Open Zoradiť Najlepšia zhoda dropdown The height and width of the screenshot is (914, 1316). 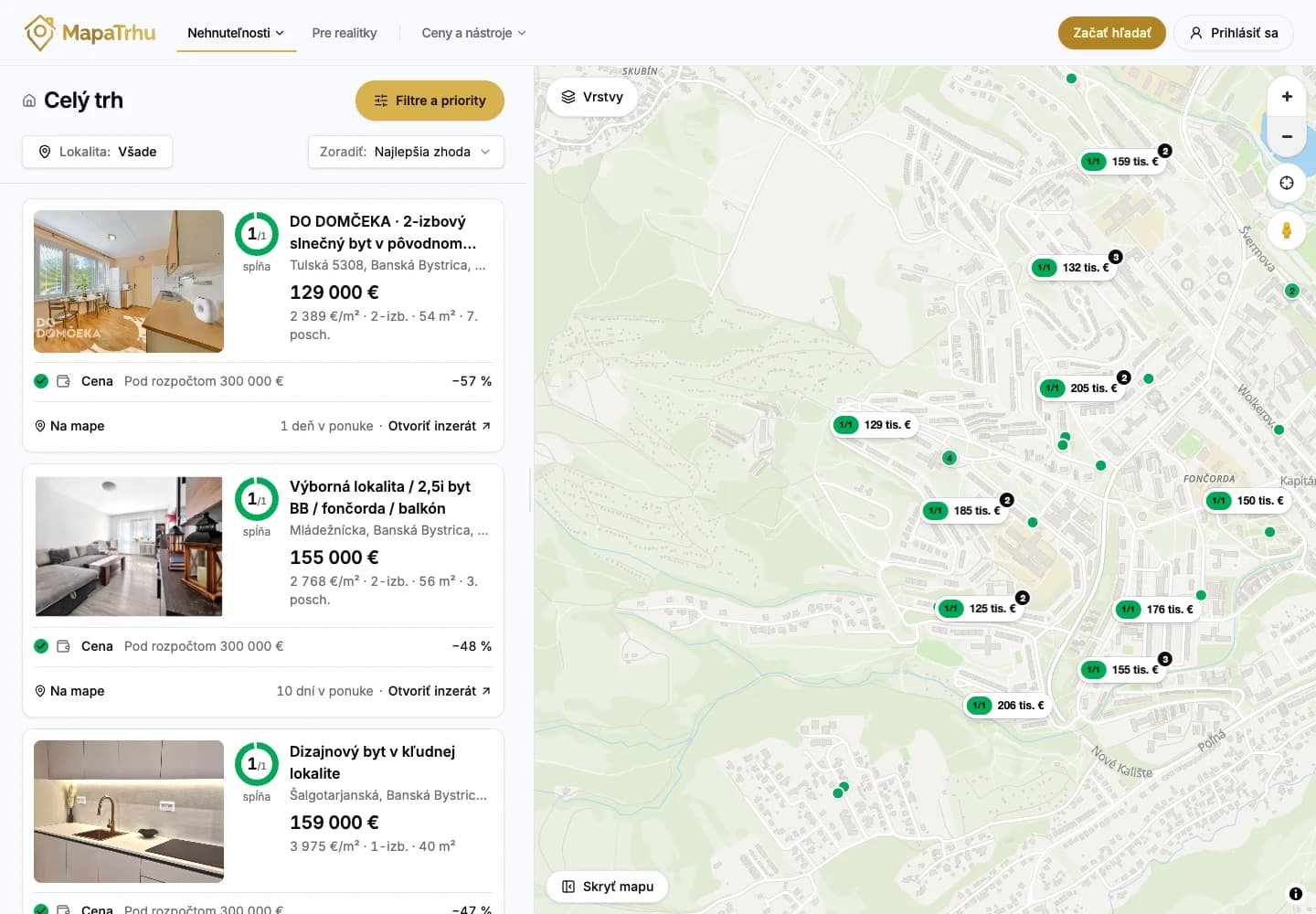pos(406,152)
